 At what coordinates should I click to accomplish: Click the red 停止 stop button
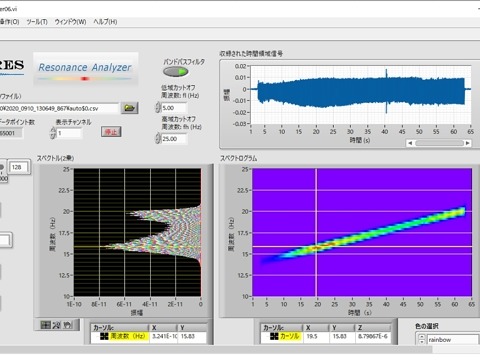point(111,132)
